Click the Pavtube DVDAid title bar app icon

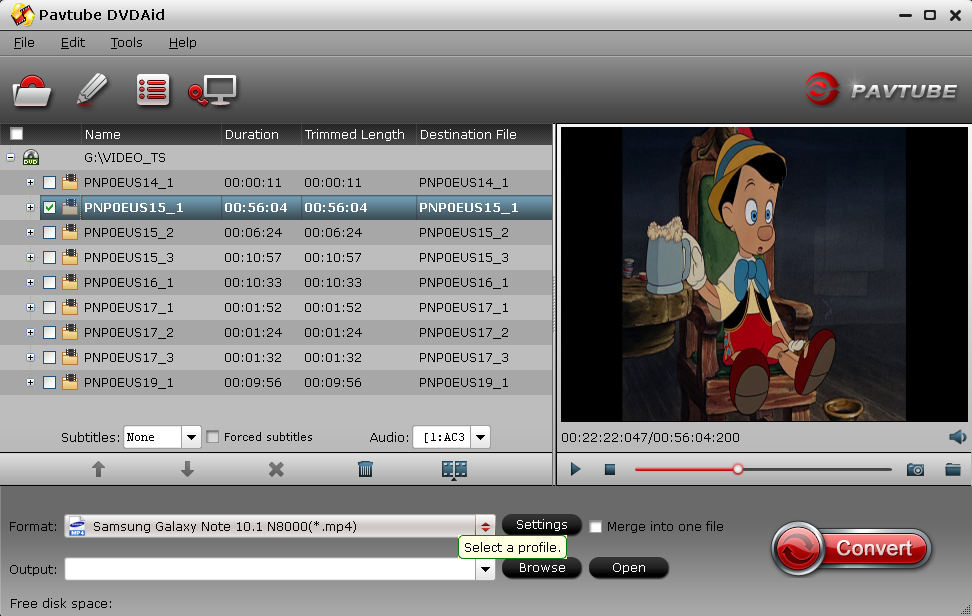(x=22, y=15)
